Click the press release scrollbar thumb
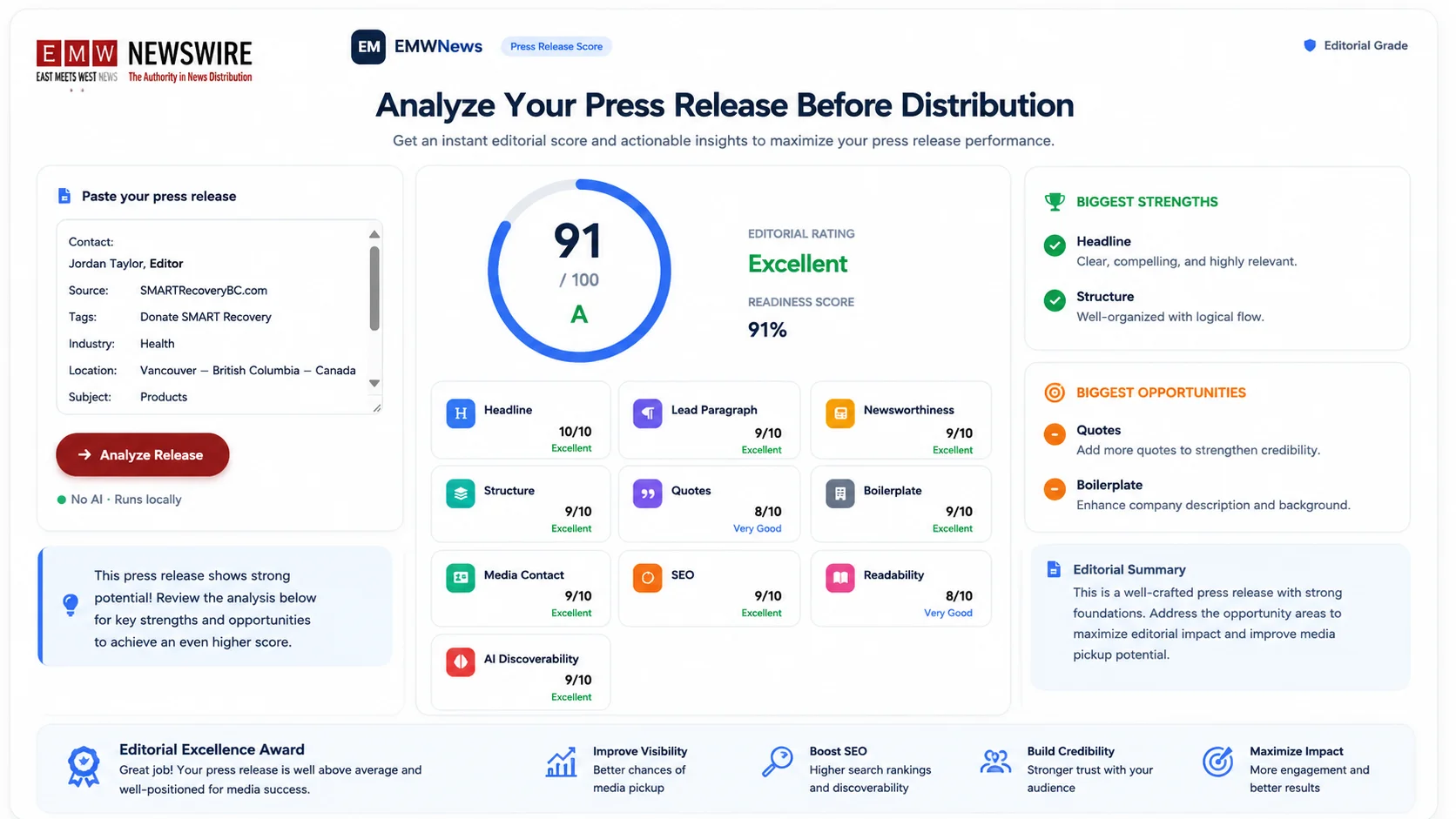This screenshot has height=819, width=1456. click(374, 288)
